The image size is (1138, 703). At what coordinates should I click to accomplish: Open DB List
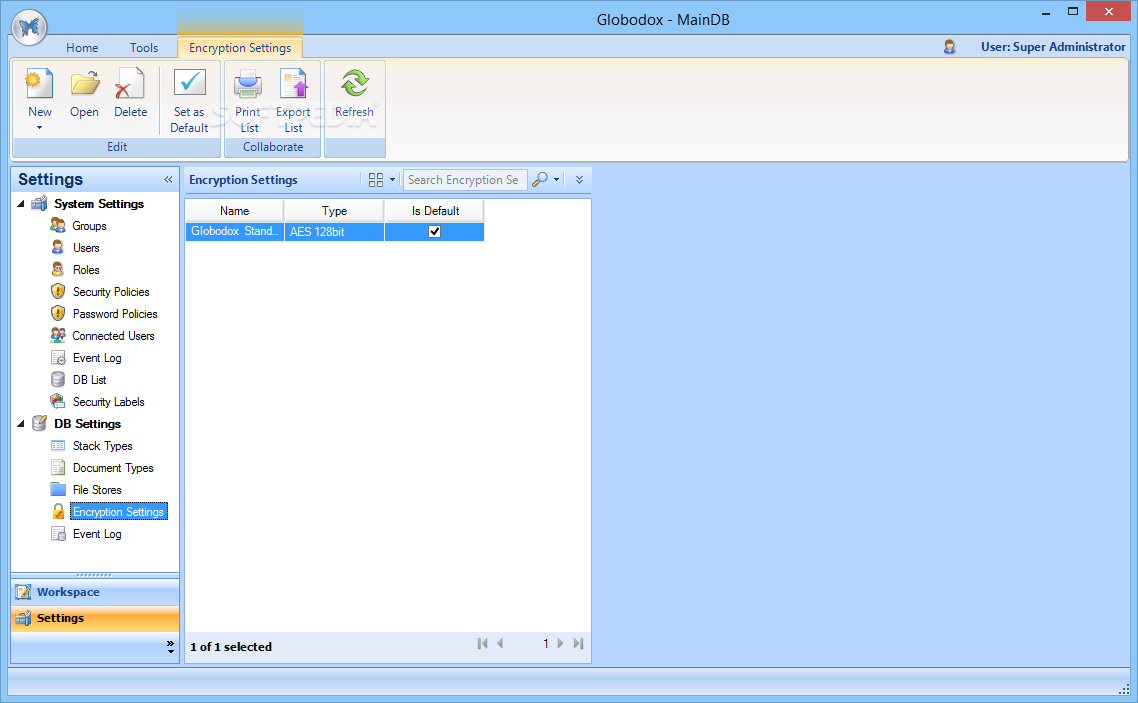coord(89,379)
